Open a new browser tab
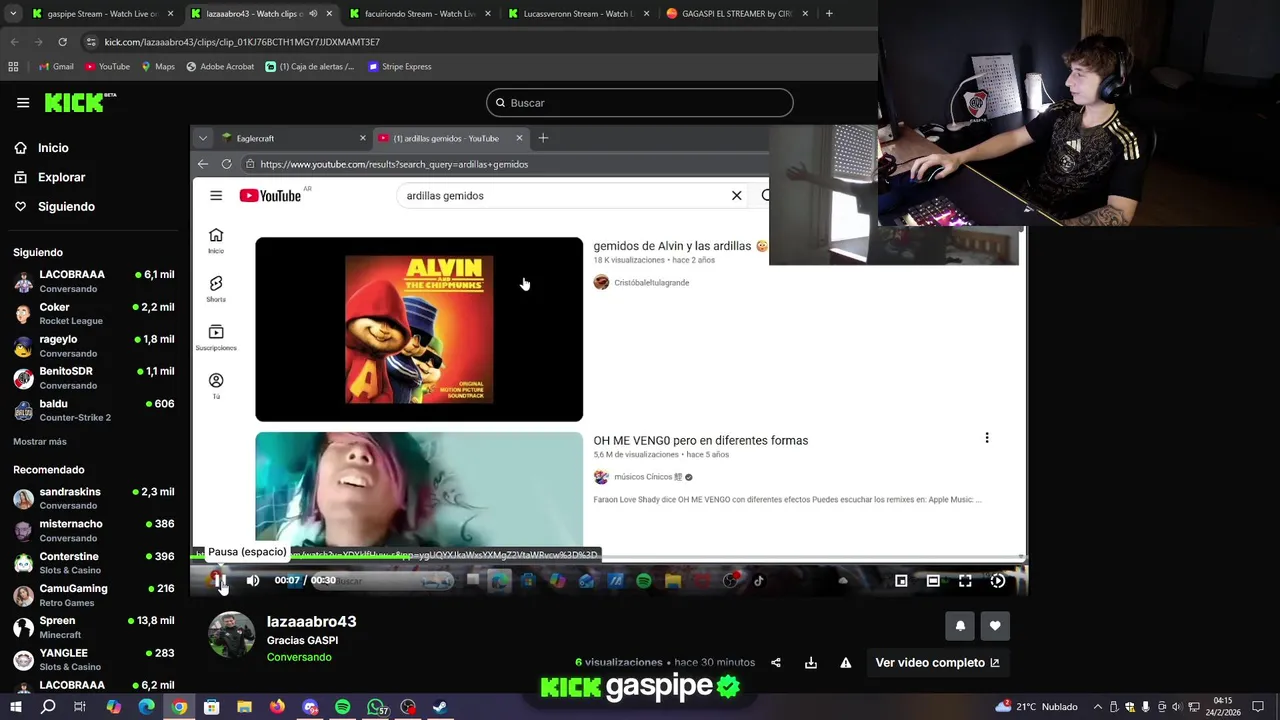 [x=829, y=14]
